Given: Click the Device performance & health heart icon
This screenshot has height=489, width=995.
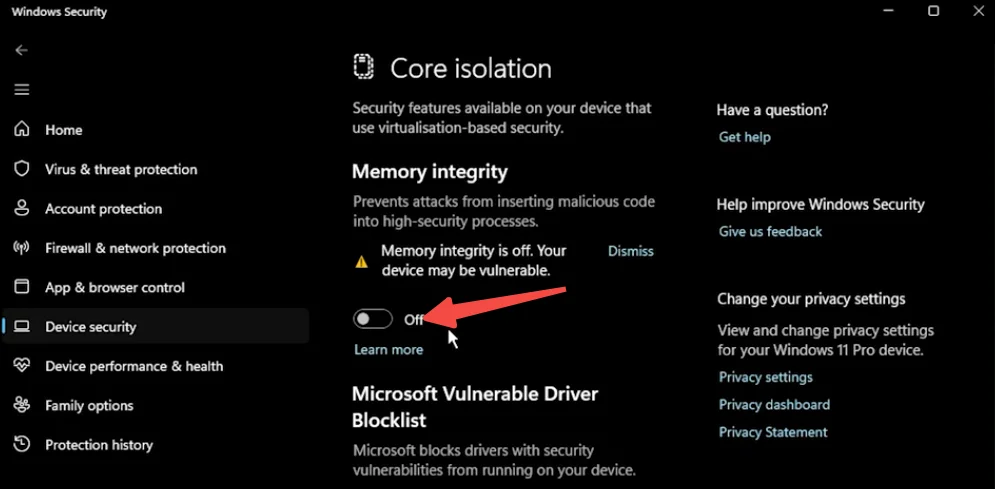Looking at the screenshot, I should [x=22, y=366].
